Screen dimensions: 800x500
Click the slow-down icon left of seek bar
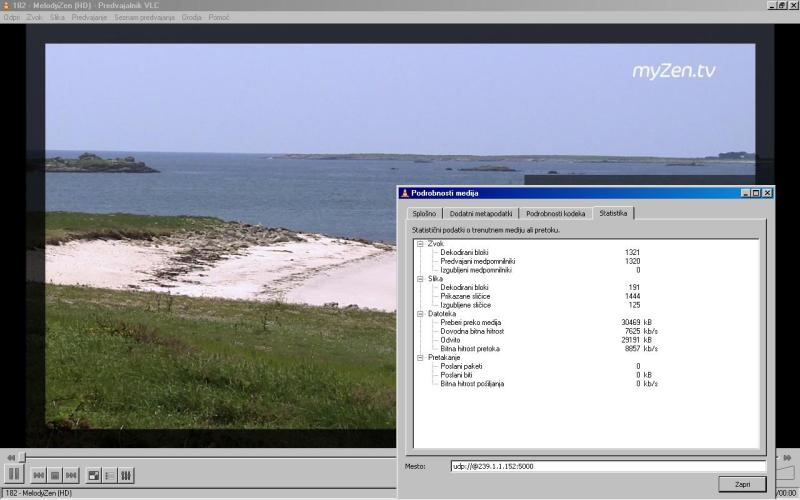(10, 458)
